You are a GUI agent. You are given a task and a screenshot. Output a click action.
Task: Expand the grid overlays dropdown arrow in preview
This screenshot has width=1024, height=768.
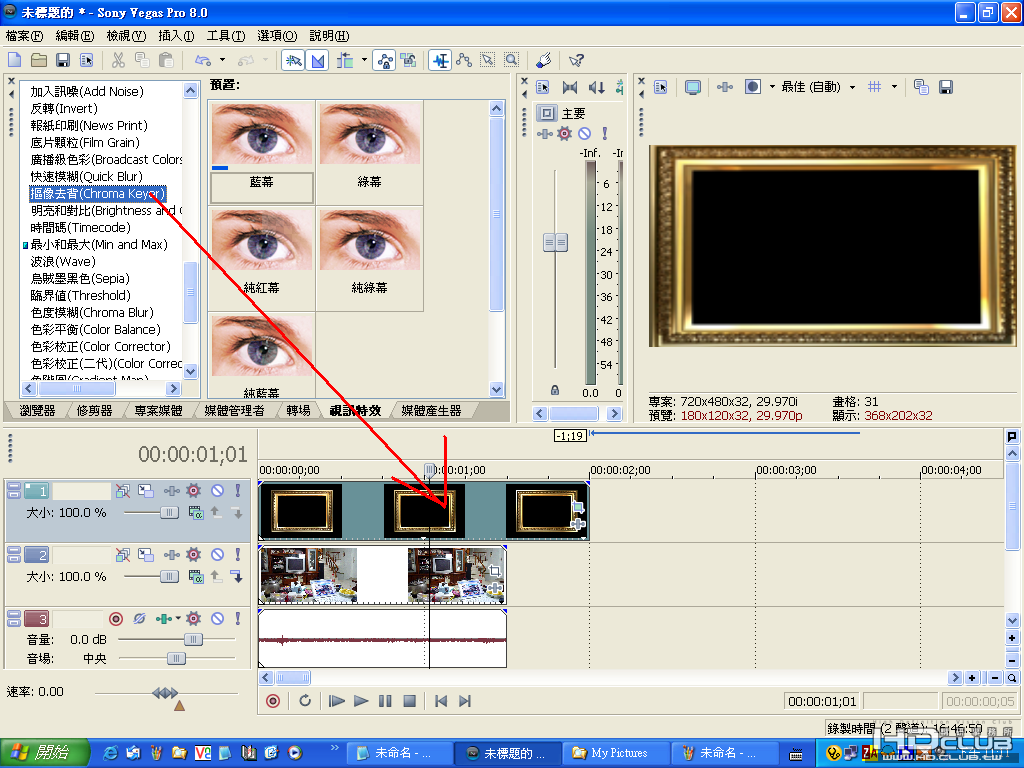[x=893, y=87]
